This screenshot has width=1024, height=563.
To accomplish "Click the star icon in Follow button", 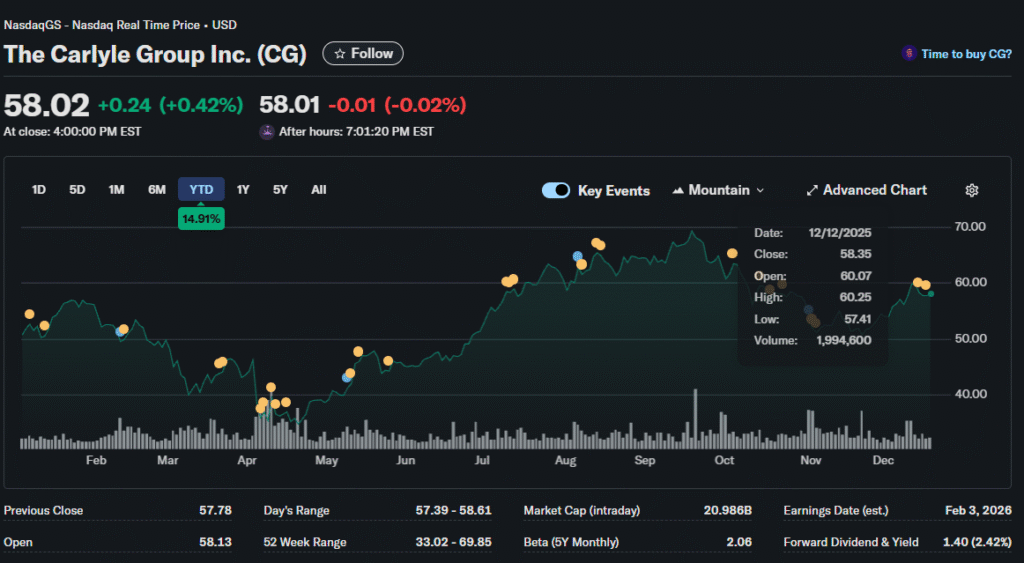I will (x=340, y=54).
